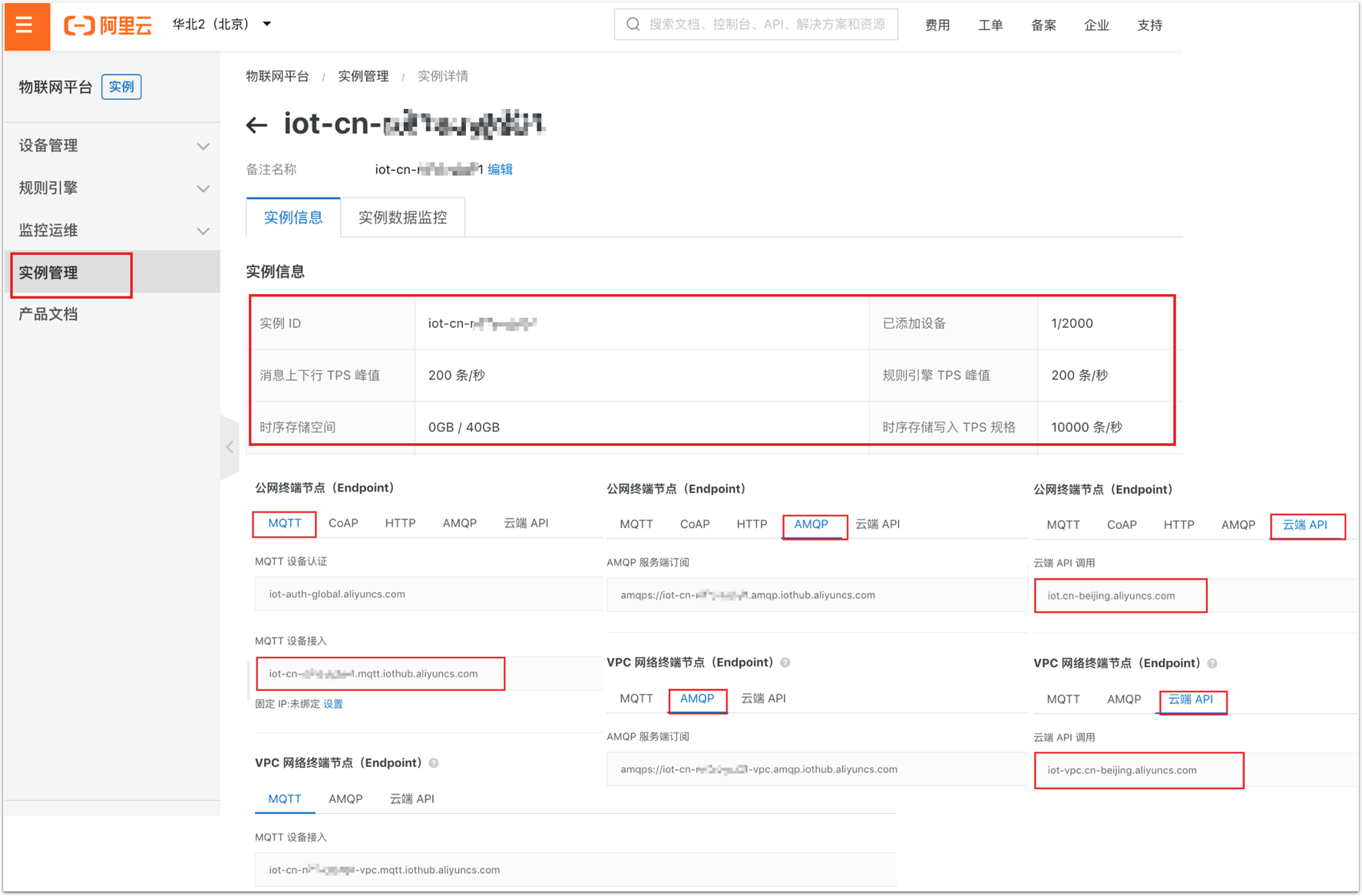1362x896 pixels.
Task: Click the iot-auth-global.aliyuncs.com MQTT 设备认证 field
Action: [428, 593]
